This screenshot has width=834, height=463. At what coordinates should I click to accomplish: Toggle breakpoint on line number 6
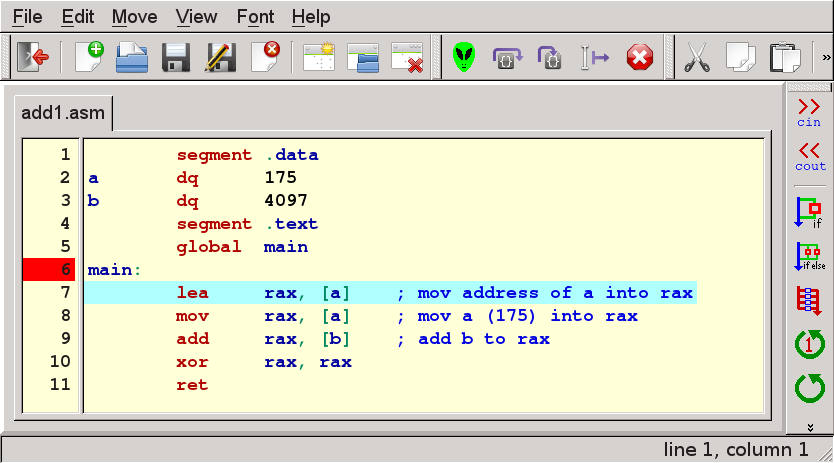tap(49, 269)
